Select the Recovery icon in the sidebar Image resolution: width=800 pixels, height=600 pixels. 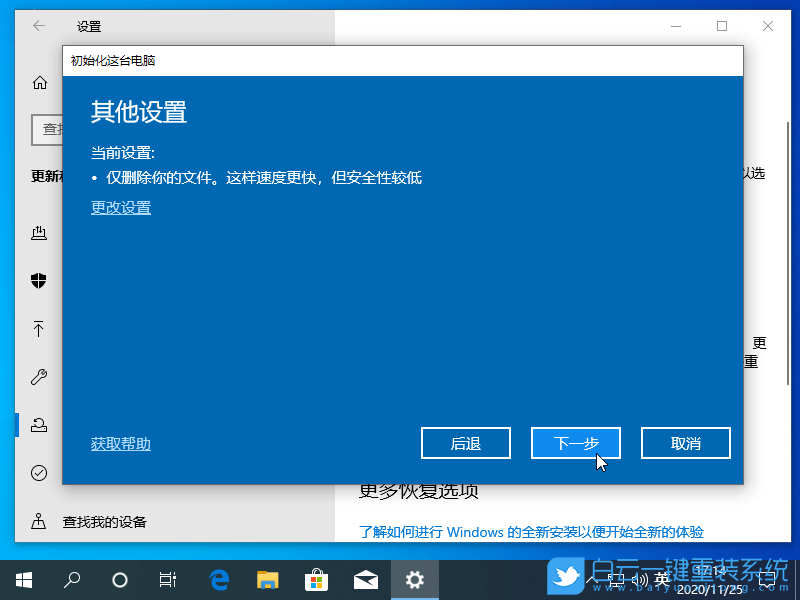39,424
